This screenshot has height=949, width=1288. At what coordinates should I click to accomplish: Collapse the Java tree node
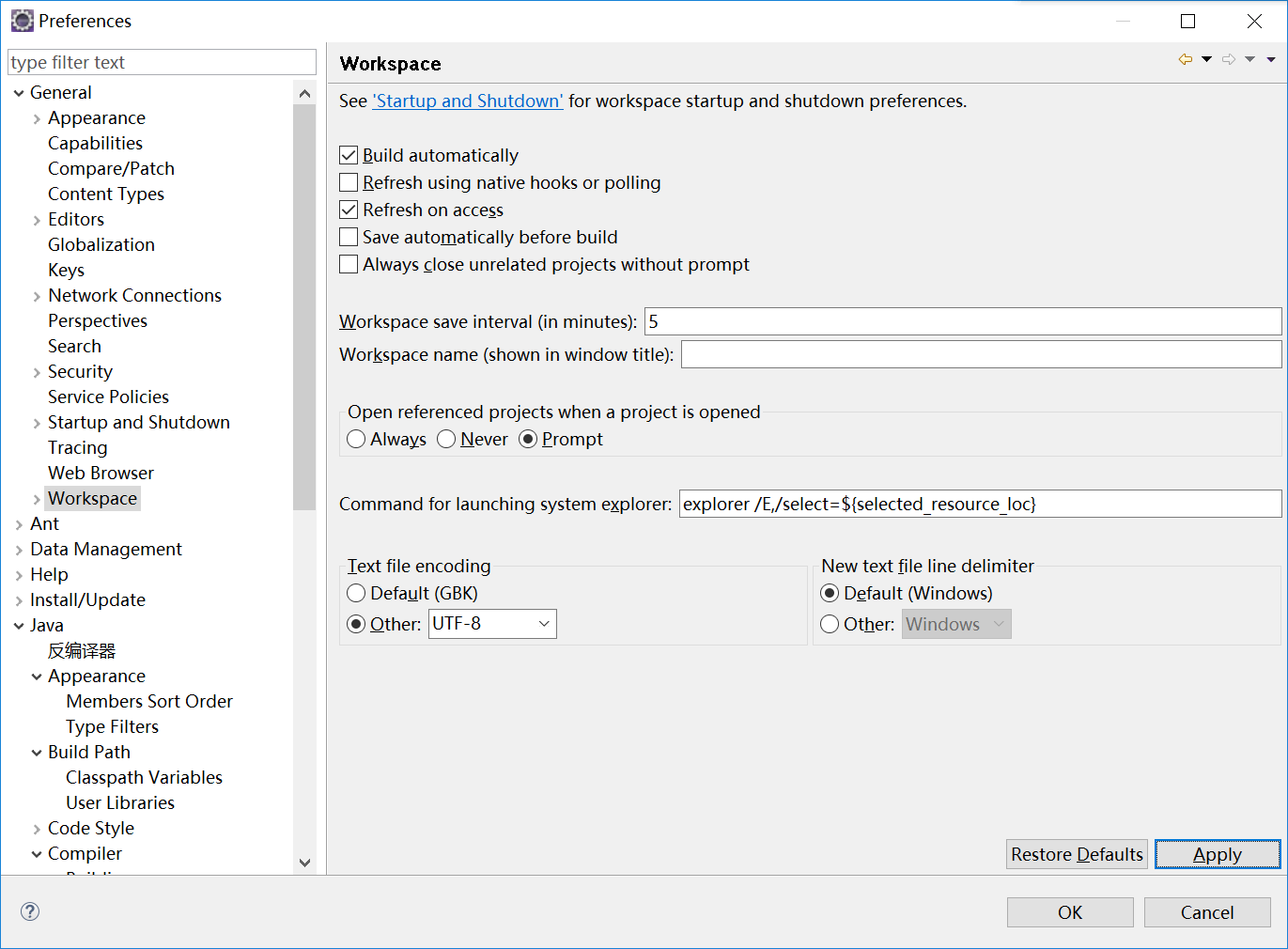point(19,626)
